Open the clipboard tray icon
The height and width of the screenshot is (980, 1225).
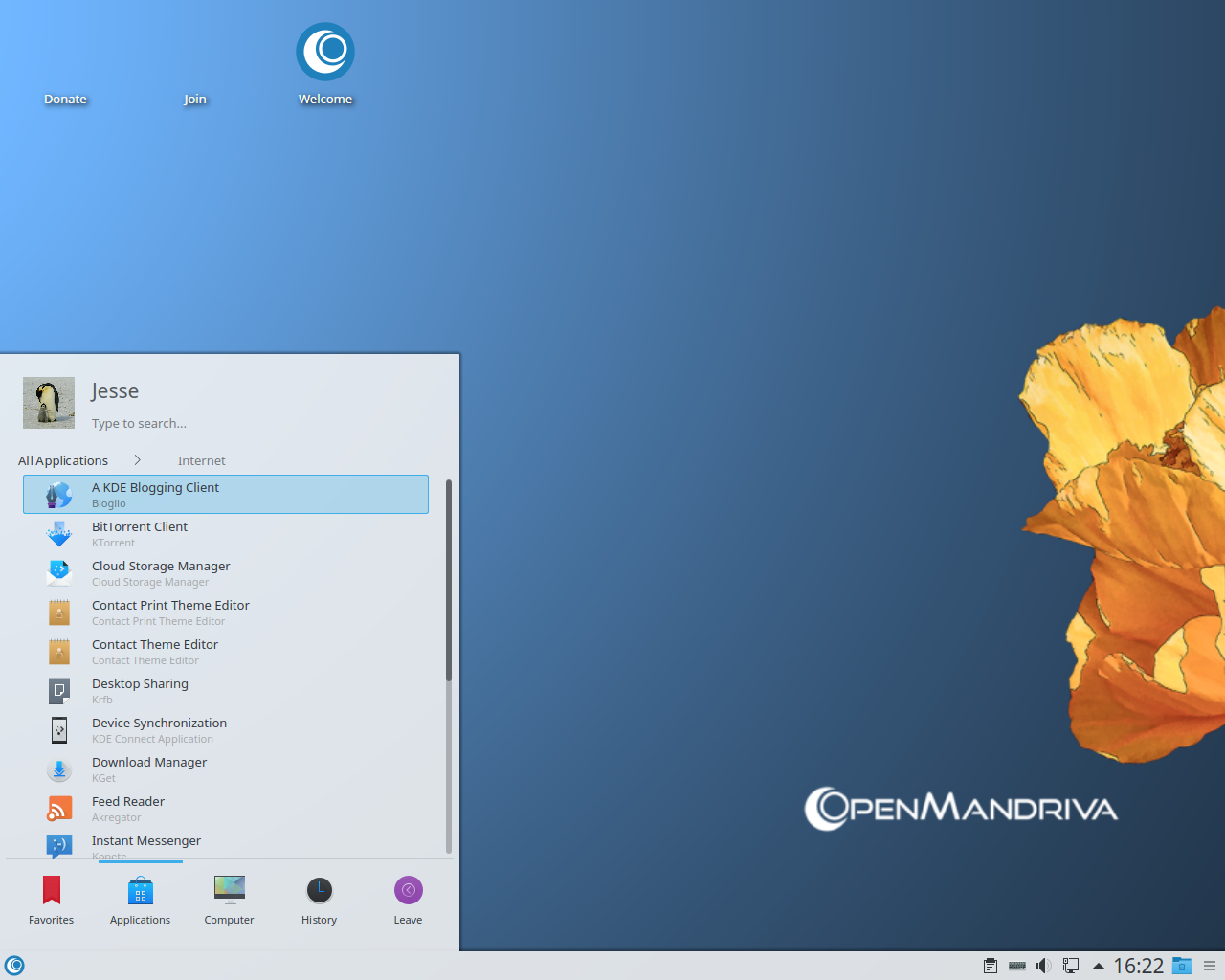tap(991, 966)
